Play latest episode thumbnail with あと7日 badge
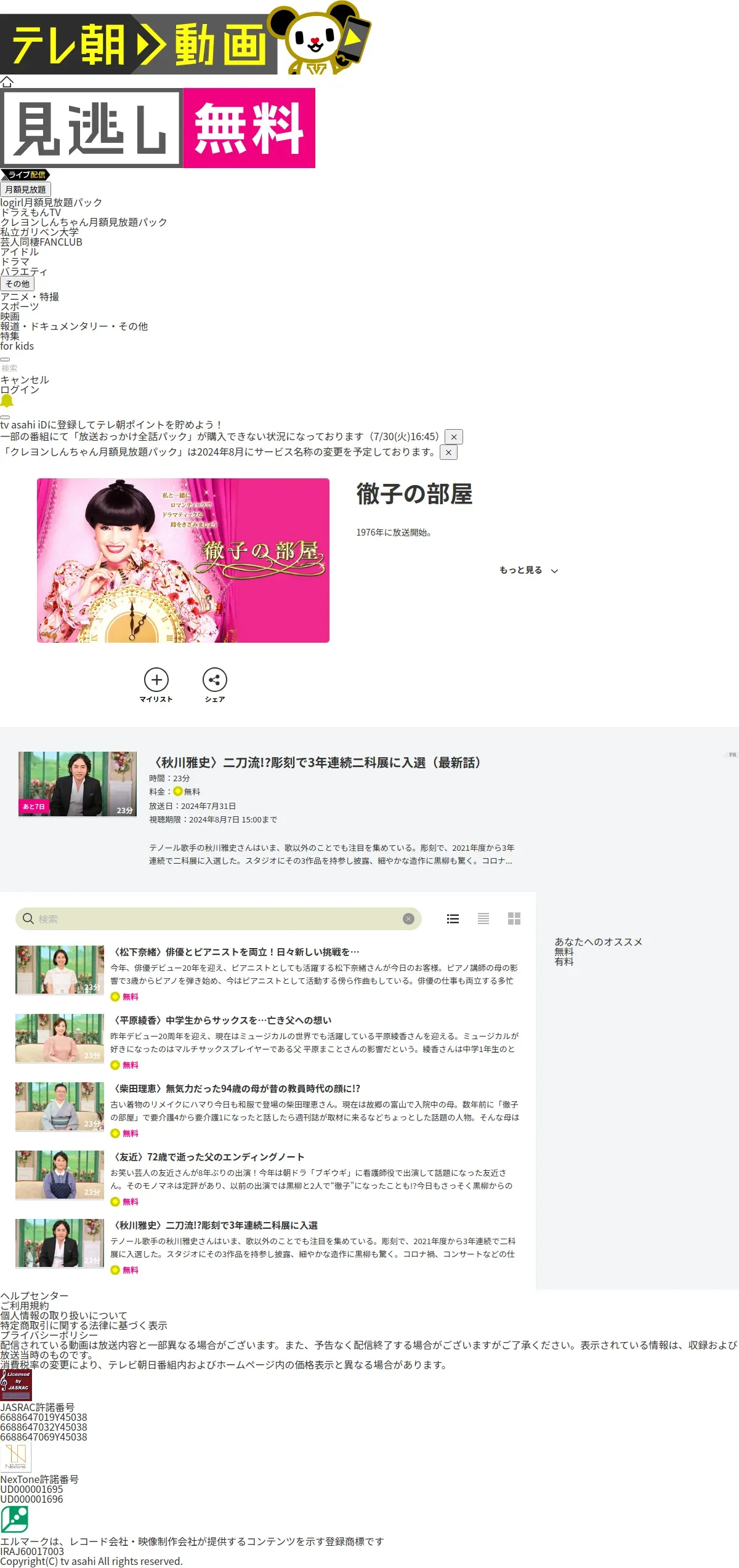This screenshot has height=1568, width=739. coord(78,784)
